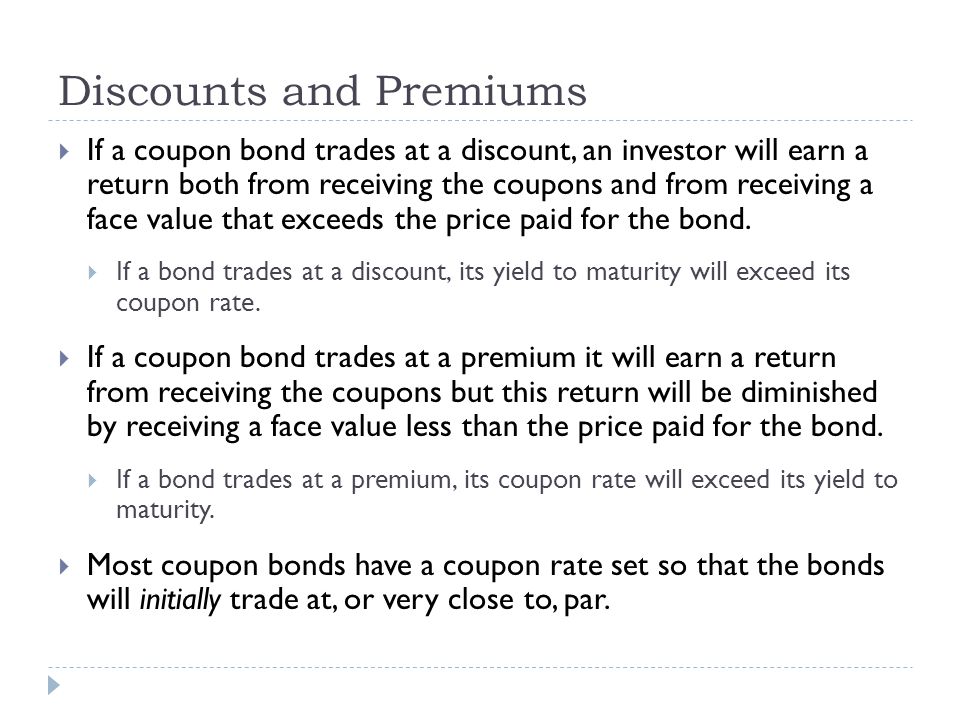Click the blue triangle icon at the slide's bottom-left
Viewport: 960px width, 720px height.
pos(54,685)
